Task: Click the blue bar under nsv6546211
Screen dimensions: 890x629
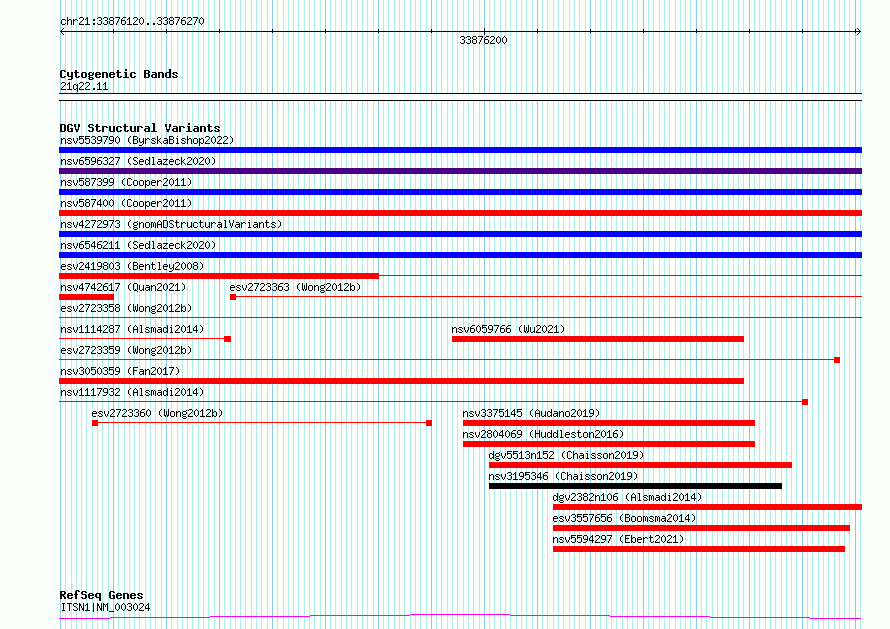Action: click(x=460, y=255)
